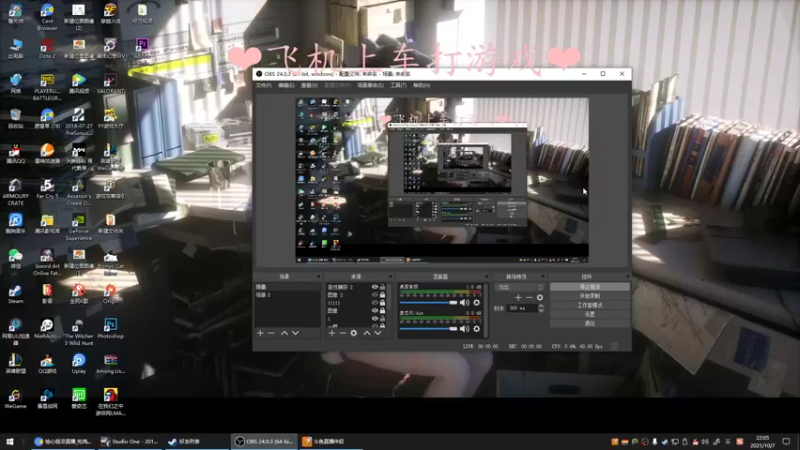Switch to Studio One taskbar item
The height and width of the screenshot is (450, 800).
pyautogui.click(x=130, y=441)
